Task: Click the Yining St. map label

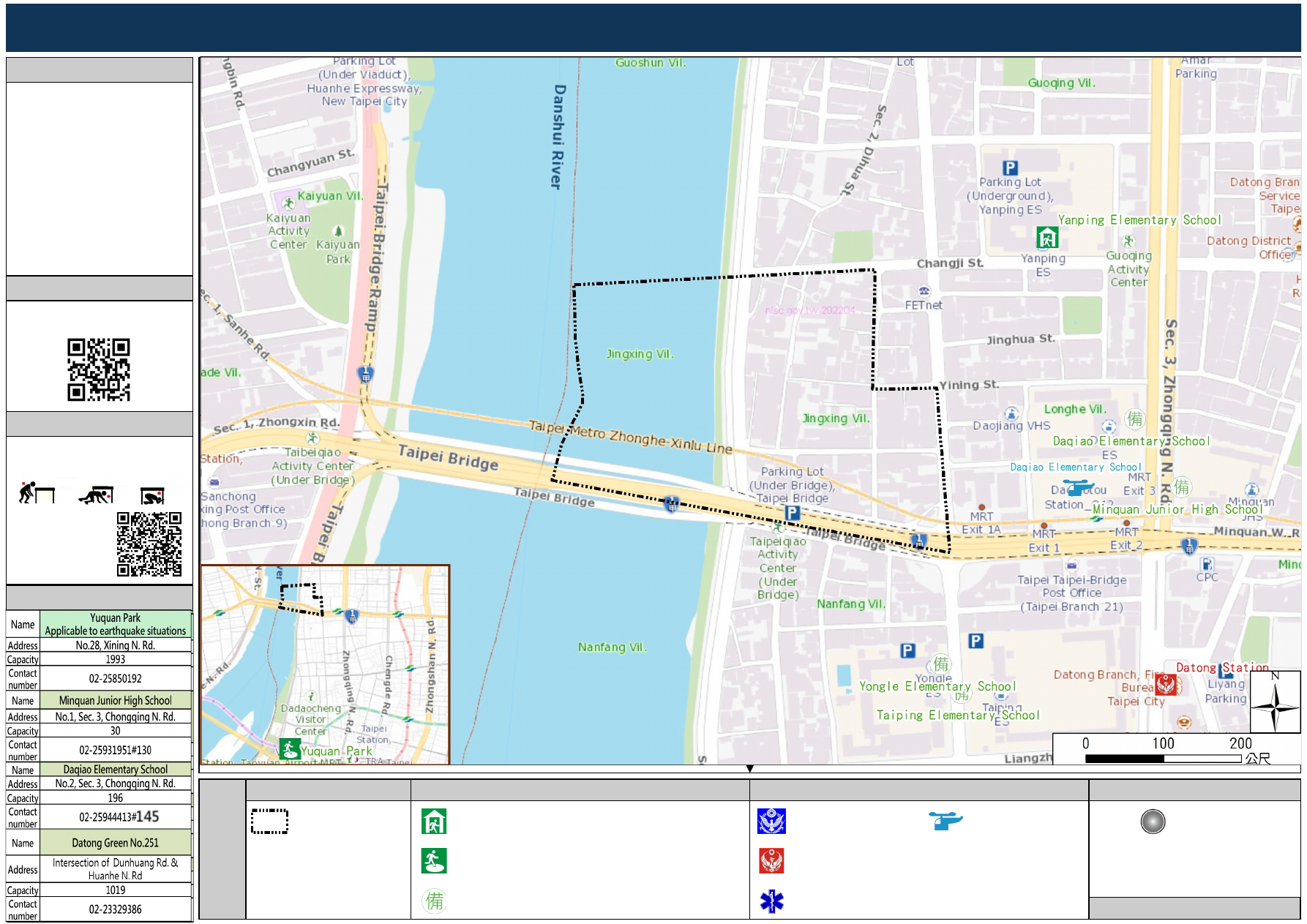Action: click(x=969, y=385)
